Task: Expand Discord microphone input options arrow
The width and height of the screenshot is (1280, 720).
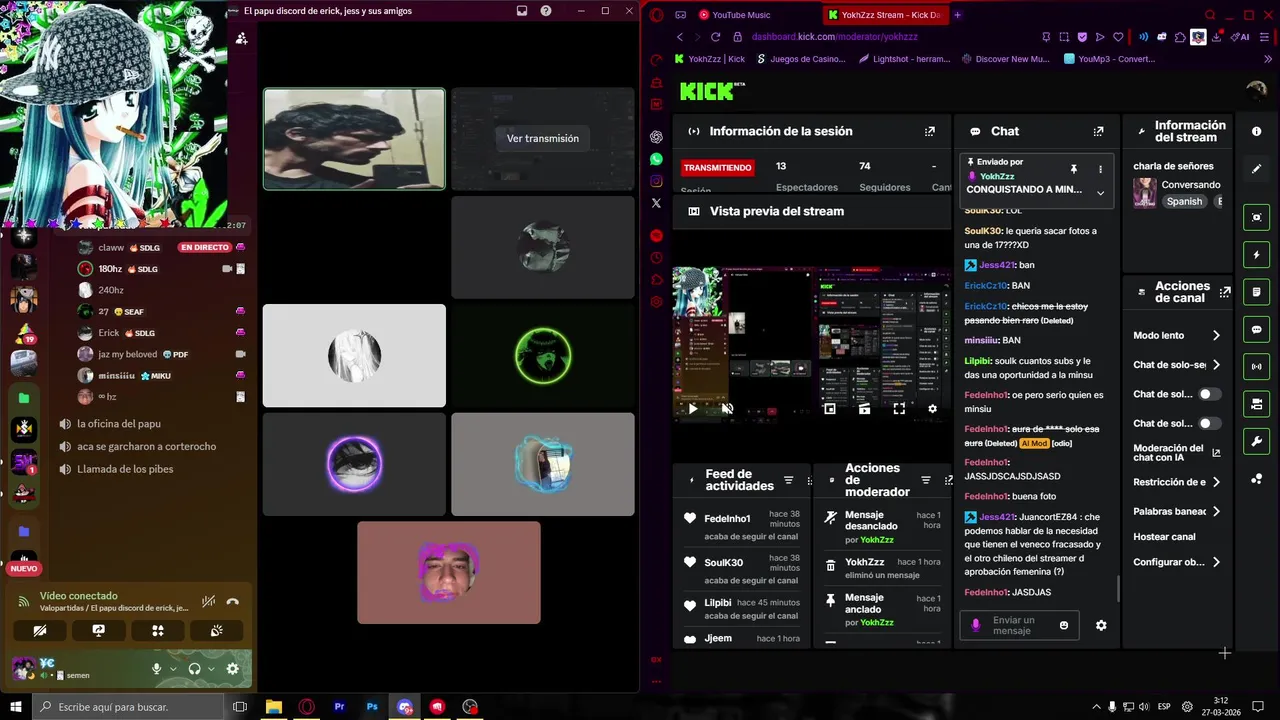Action: pos(173,669)
